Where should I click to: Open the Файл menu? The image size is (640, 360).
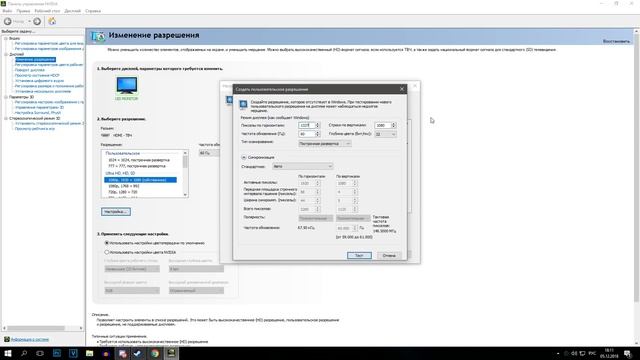point(7,11)
